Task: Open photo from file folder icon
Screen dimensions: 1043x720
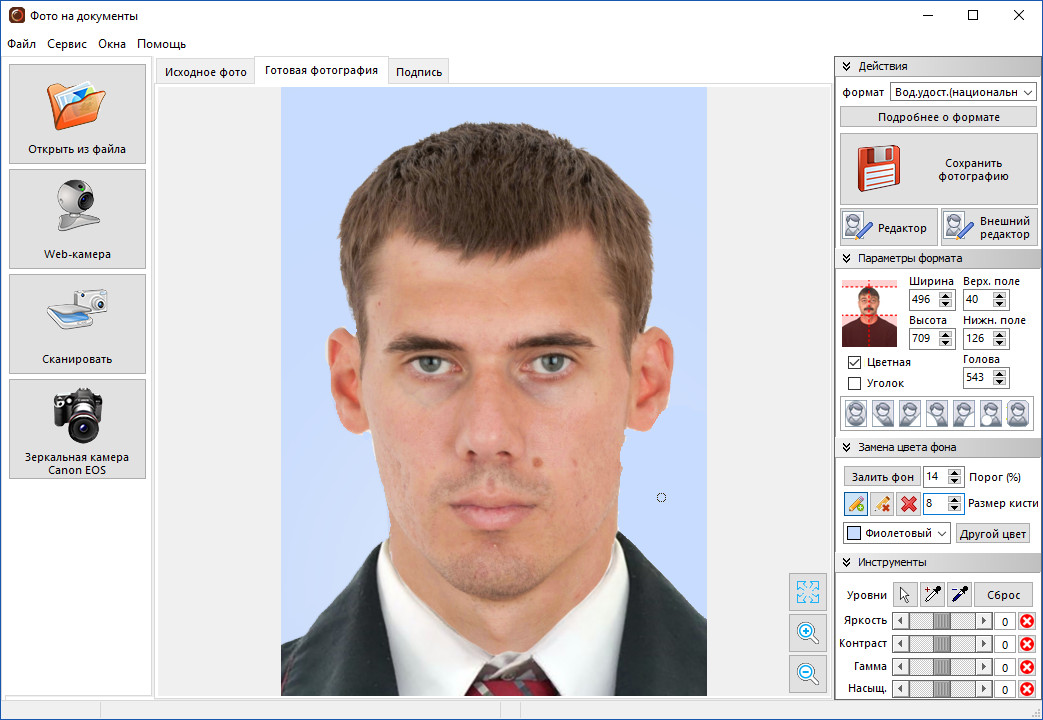Action: (77, 114)
